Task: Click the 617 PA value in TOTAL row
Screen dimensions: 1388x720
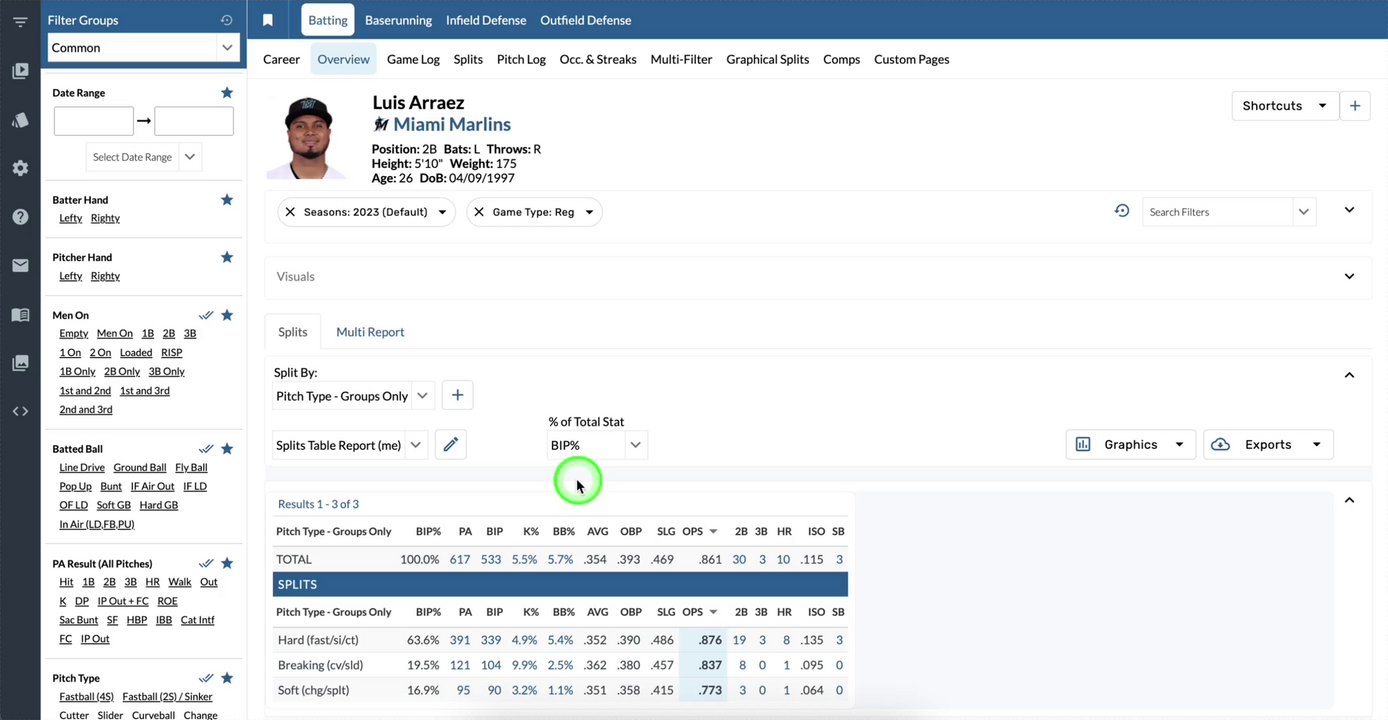Action: click(460, 560)
